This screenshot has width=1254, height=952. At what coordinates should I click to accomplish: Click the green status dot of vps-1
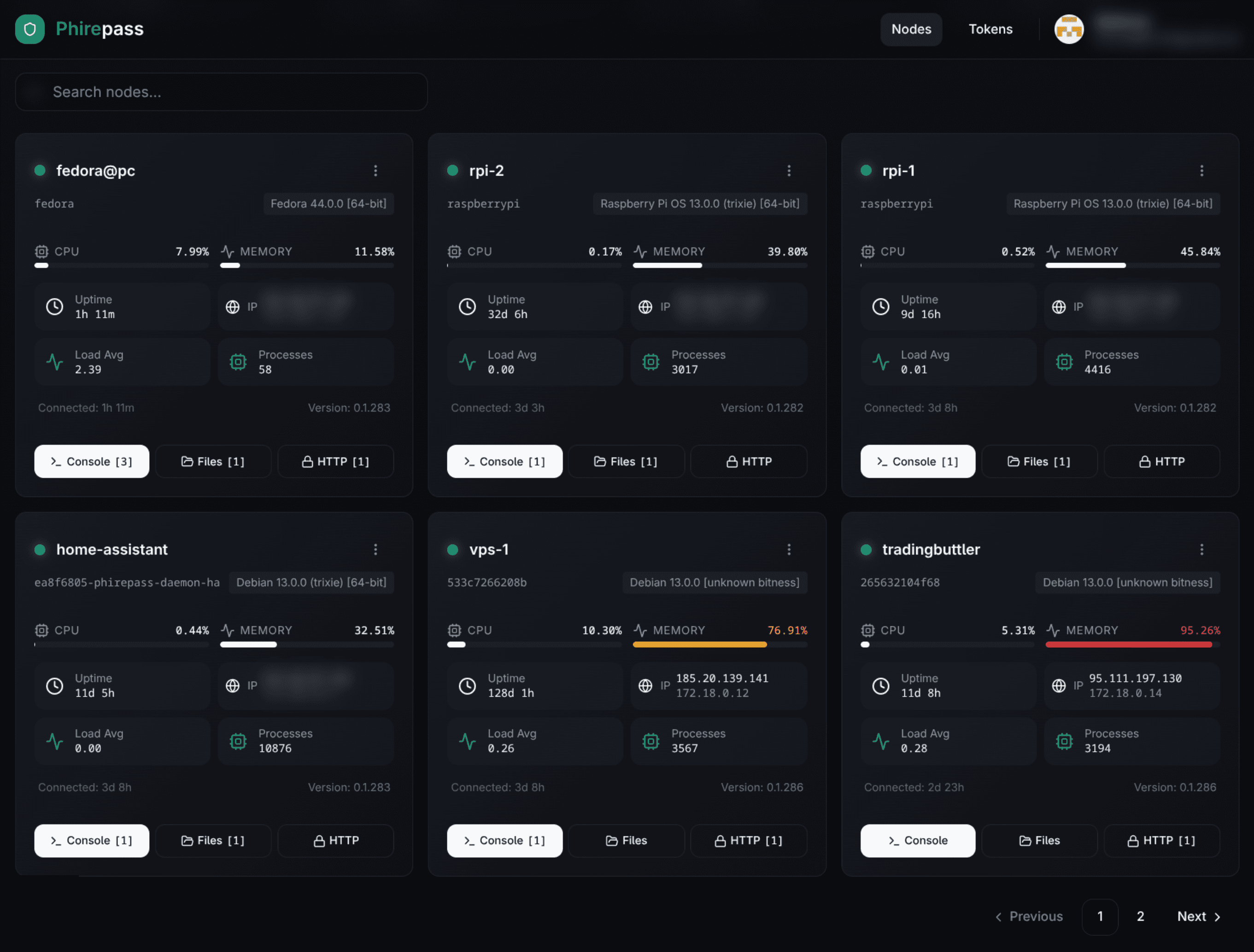[452, 549]
